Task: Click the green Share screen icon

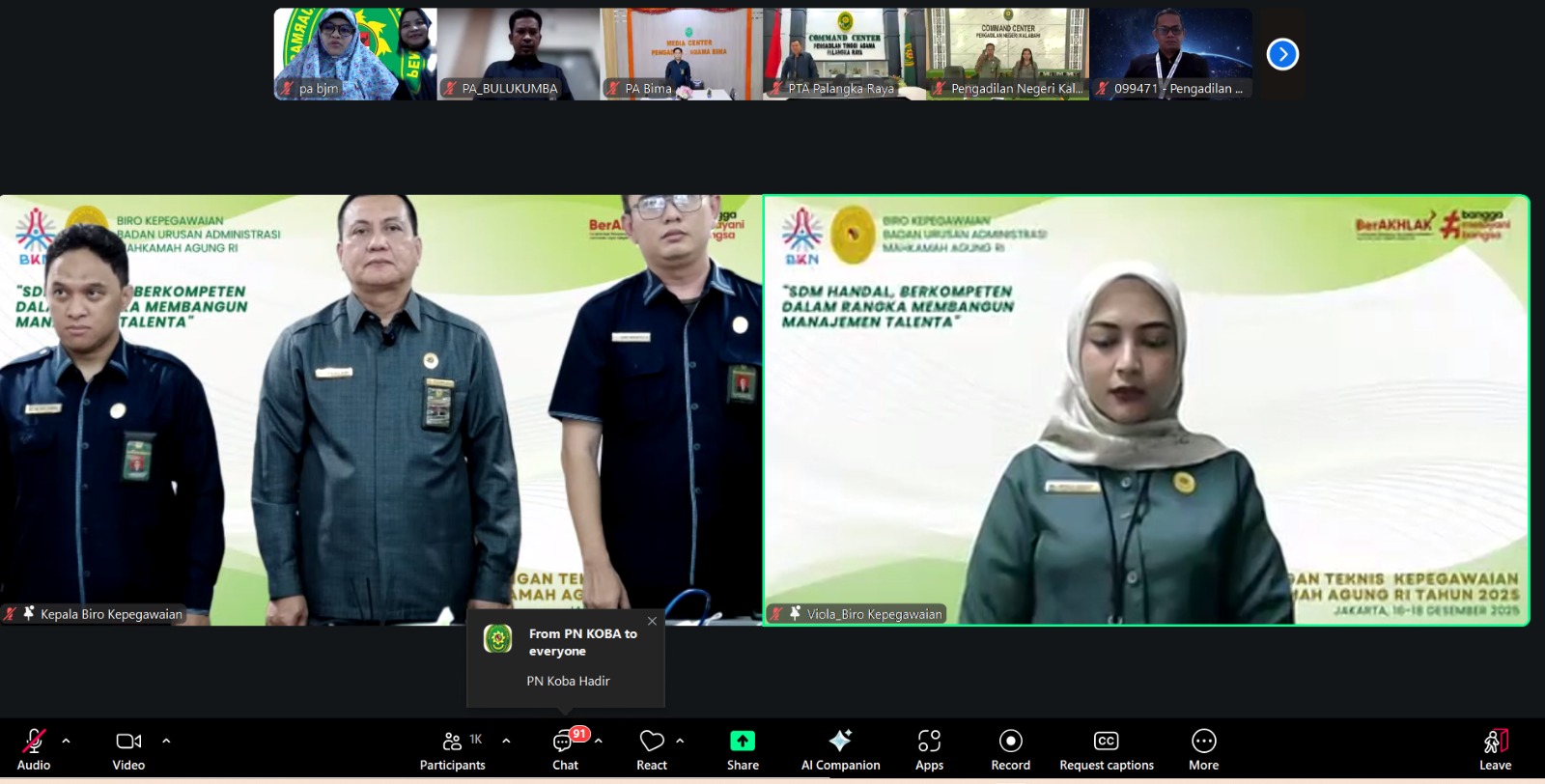Action: 743,742
